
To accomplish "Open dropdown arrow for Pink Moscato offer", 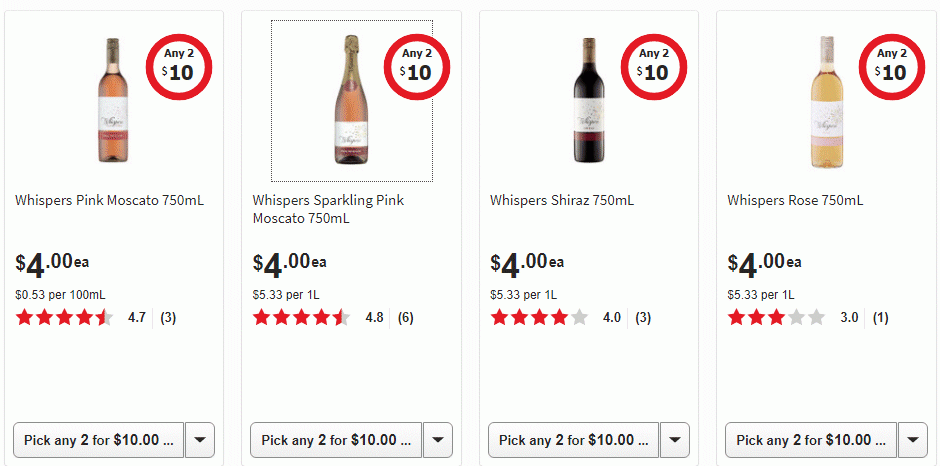I will point(200,440).
